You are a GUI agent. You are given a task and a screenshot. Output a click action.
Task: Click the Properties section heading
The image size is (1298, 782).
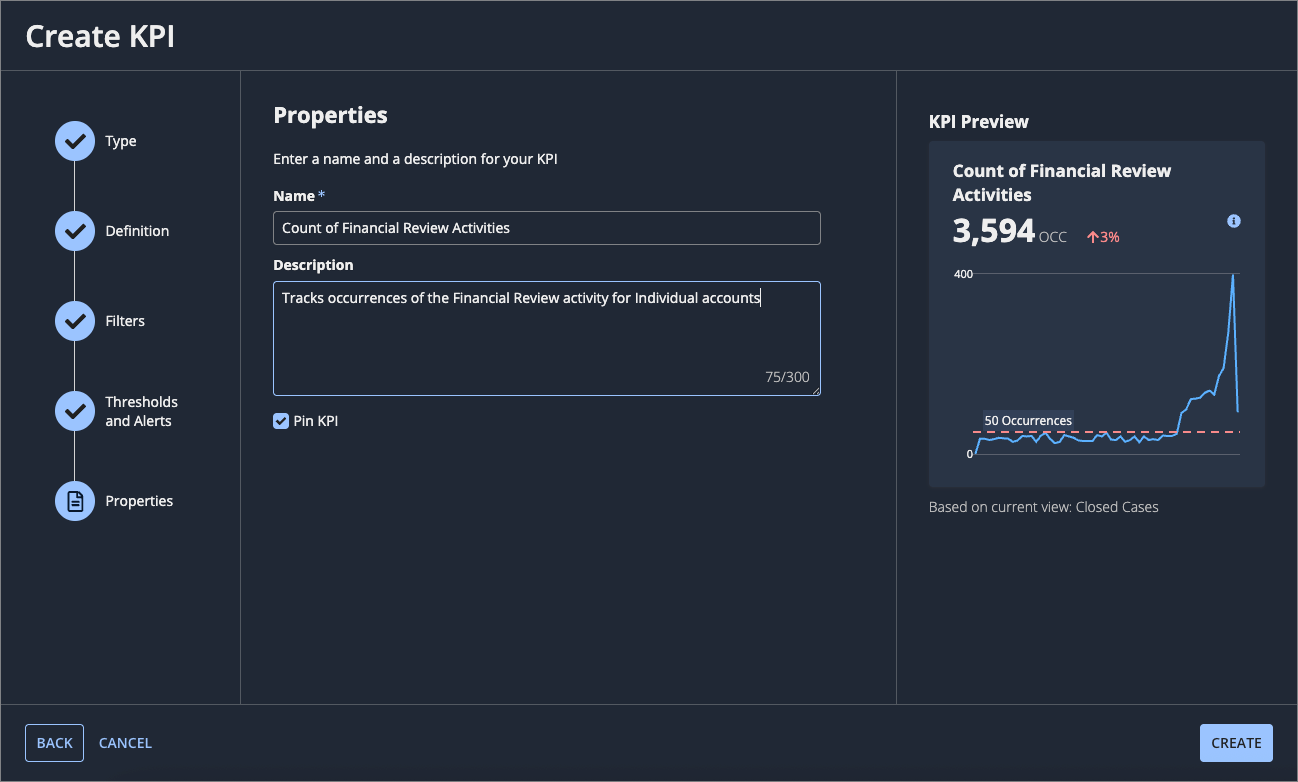point(330,115)
